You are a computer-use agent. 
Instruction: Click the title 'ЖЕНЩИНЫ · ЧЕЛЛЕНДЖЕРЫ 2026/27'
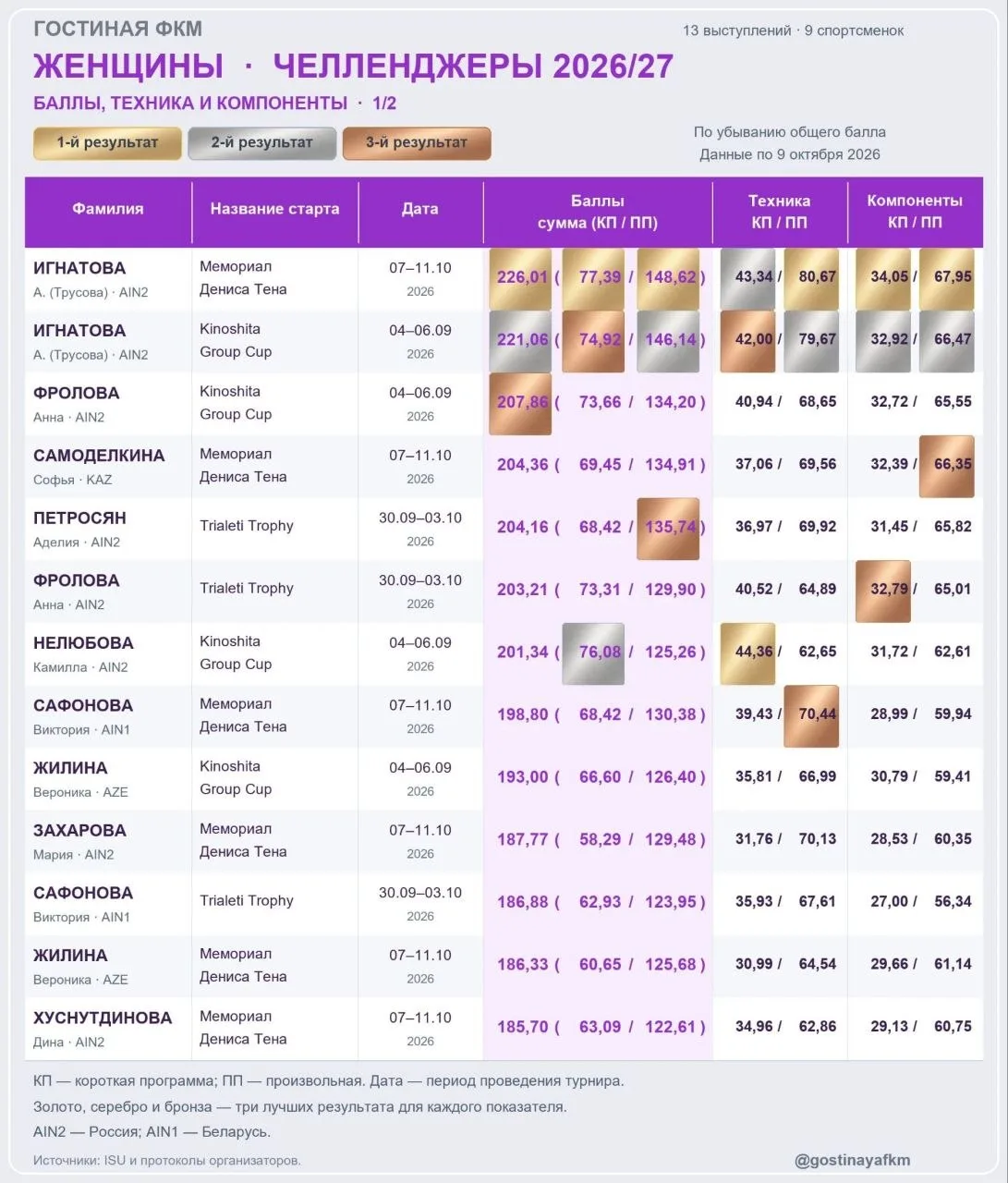click(353, 67)
